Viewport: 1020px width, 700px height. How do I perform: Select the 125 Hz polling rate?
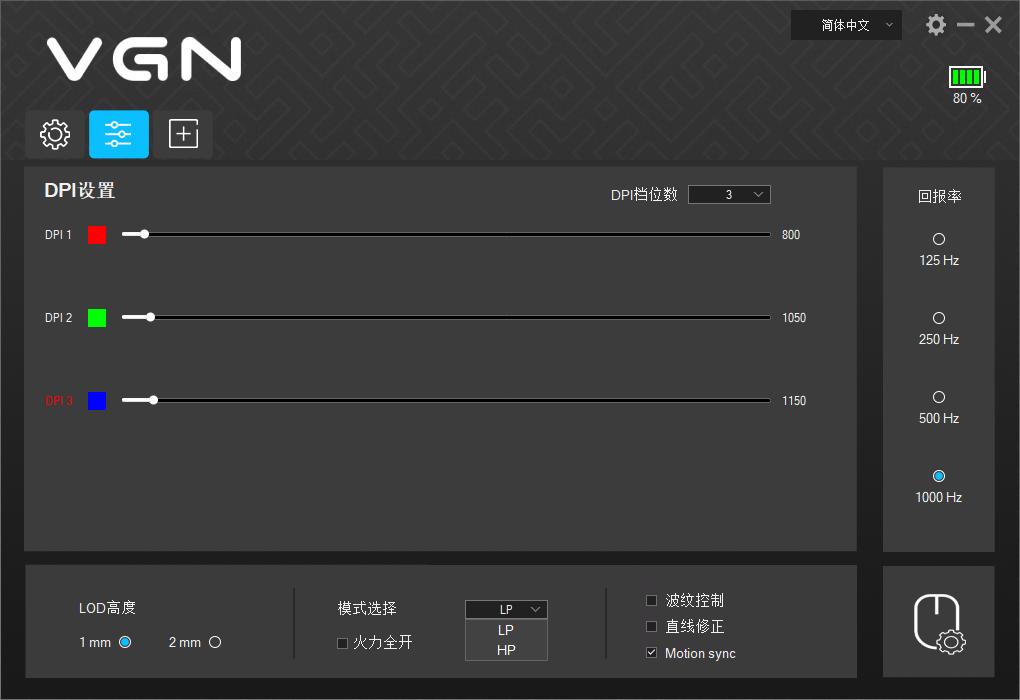(x=939, y=239)
